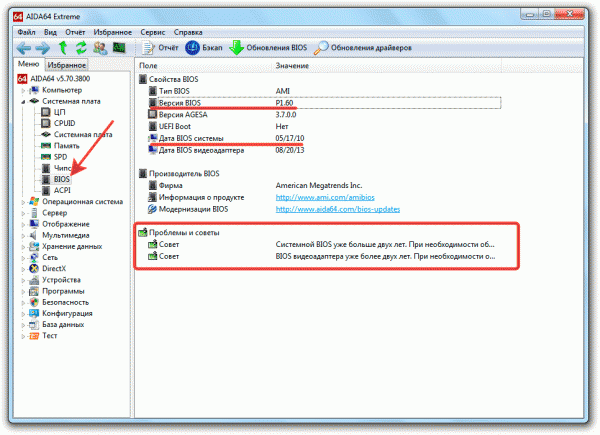Click the Значение column header
Image resolution: width=600 pixels, height=435 pixels.
coord(292,66)
